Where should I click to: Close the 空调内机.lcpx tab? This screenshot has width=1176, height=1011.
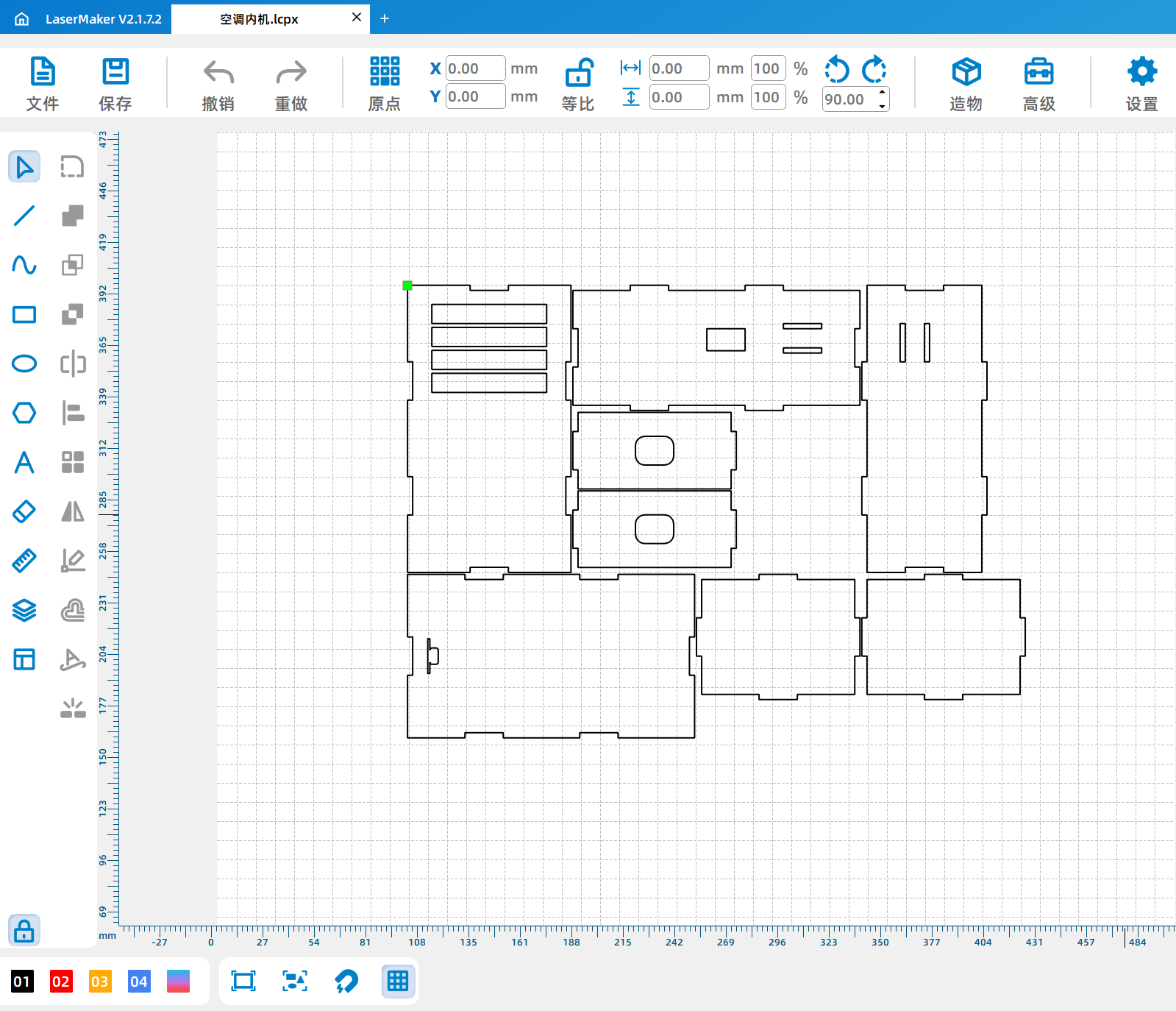pos(357,18)
